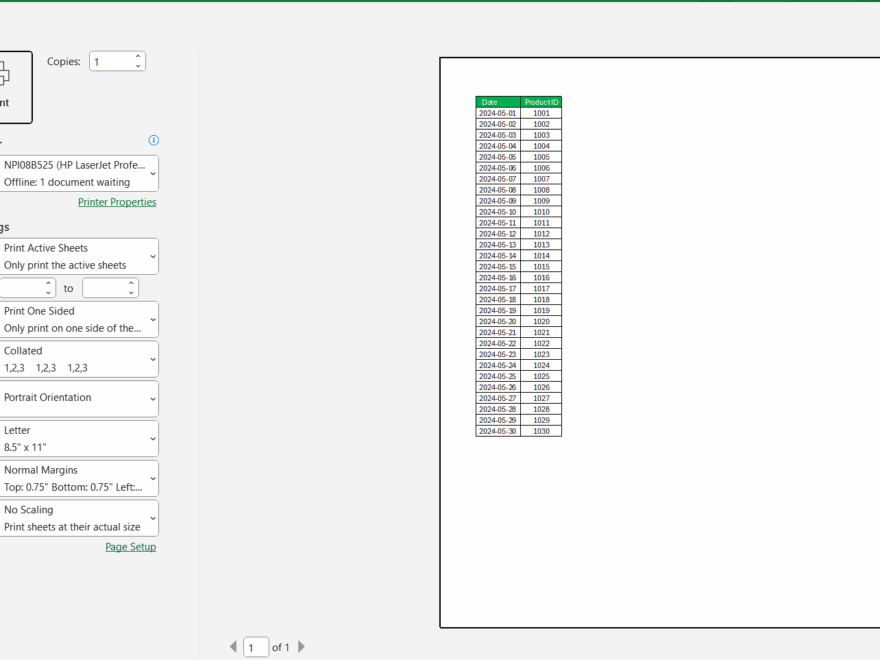Open the No Scaling dropdown
880x660 pixels.
click(x=80, y=517)
